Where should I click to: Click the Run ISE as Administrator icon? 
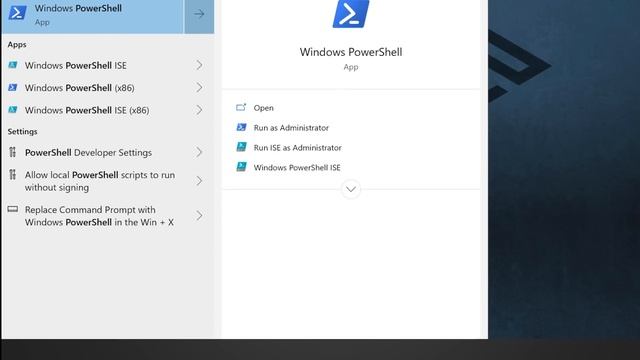tap(241, 147)
